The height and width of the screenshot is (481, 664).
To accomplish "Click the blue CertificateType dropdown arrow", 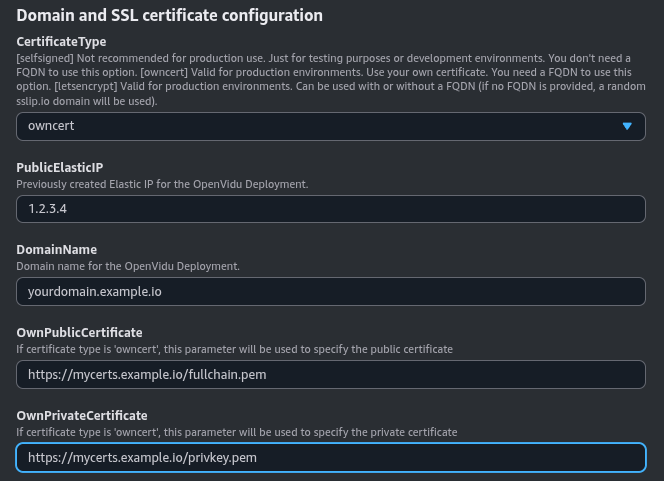I will coord(627,126).
